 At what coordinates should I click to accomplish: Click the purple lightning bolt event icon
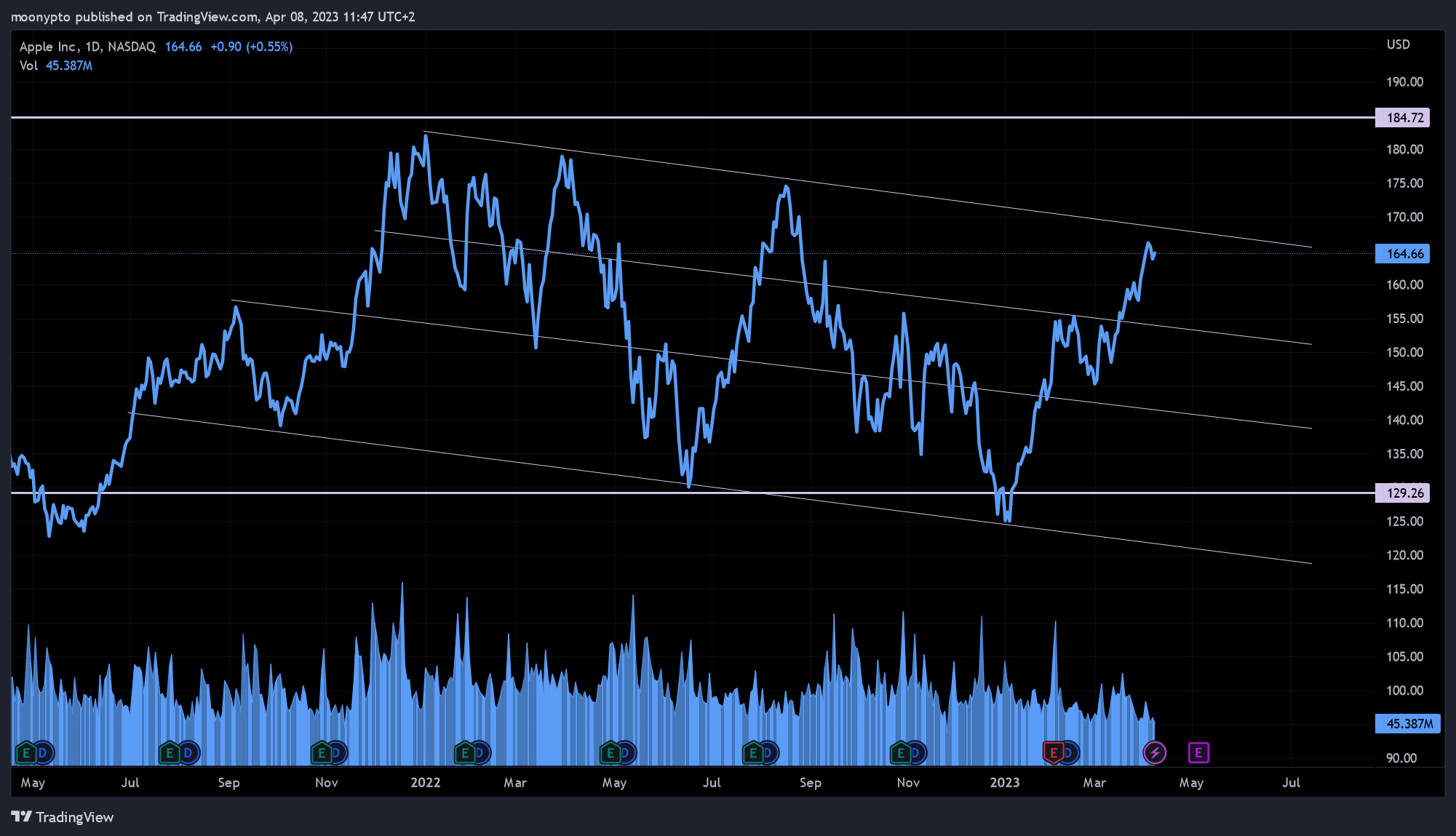[x=1155, y=752]
